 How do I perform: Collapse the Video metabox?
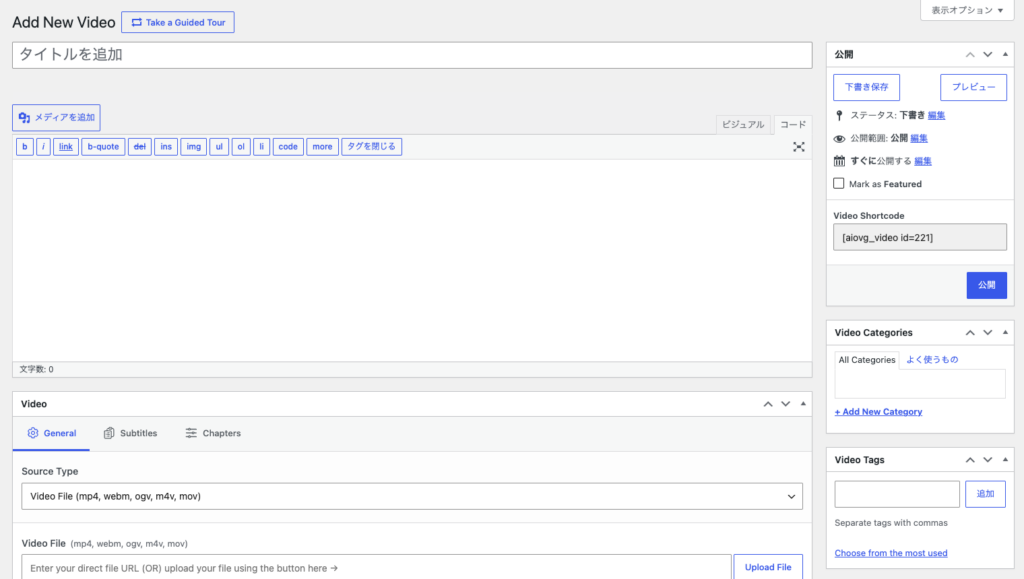[x=803, y=404]
